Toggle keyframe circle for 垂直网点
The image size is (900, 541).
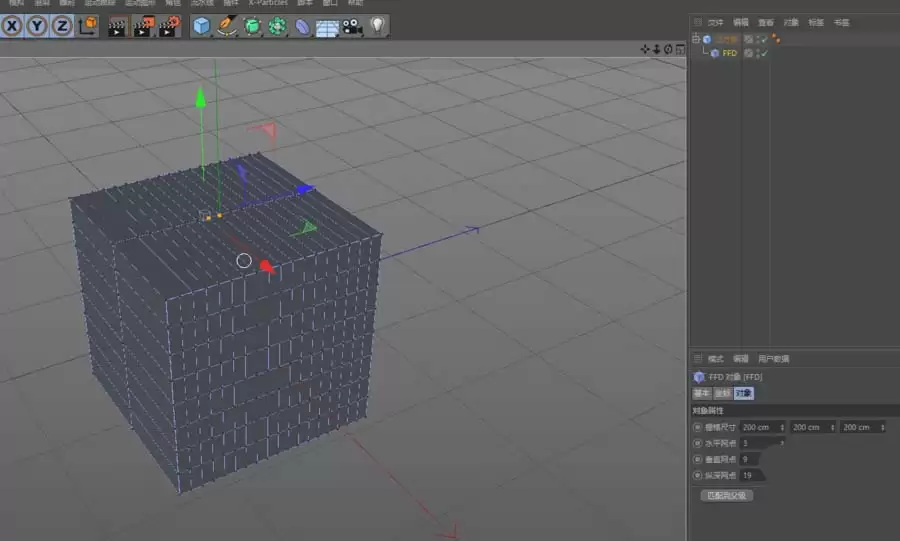tap(697, 459)
